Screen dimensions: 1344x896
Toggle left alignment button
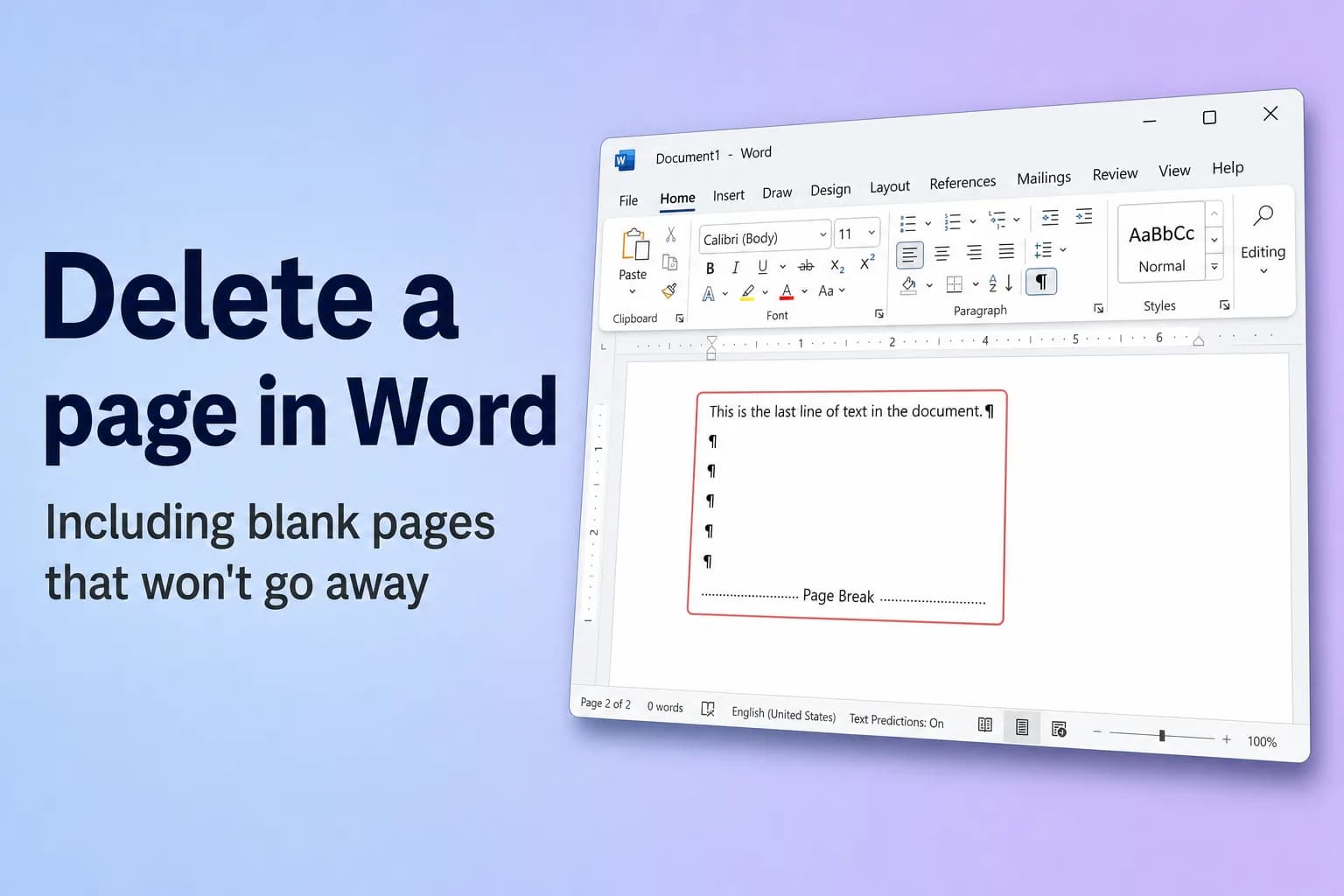pos(910,255)
